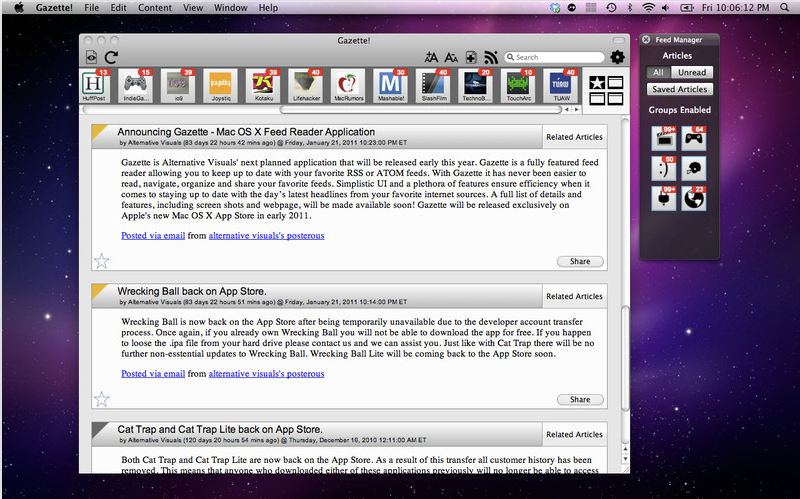
Task: Open the Joystiq feed
Action: (x=221, y=86)
